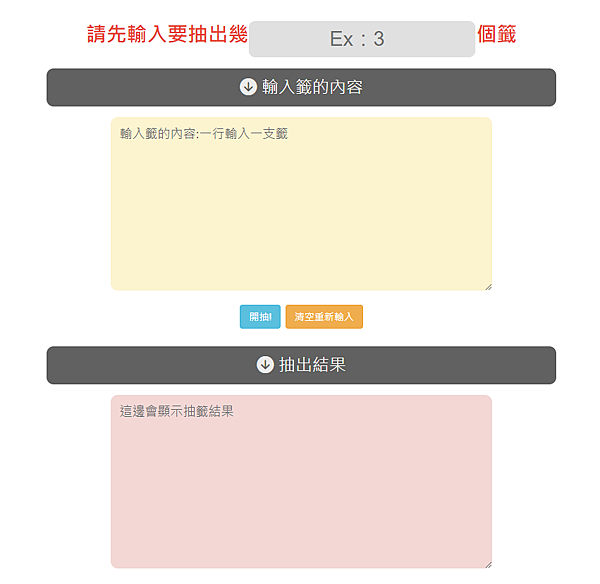Collapse the 輸入籤的內容 section header
This screenshot has width=600, height=584.
[x=301, y=87]
